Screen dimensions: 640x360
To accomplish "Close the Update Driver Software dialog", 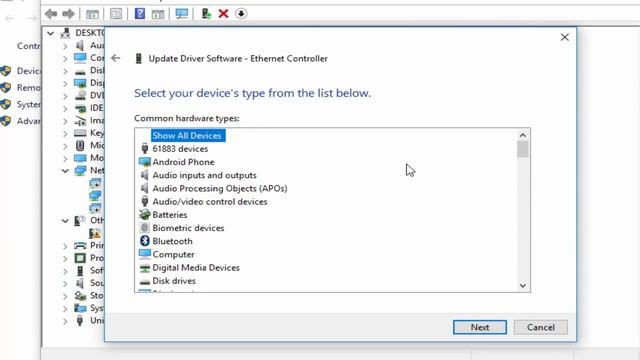I will 564,38.
